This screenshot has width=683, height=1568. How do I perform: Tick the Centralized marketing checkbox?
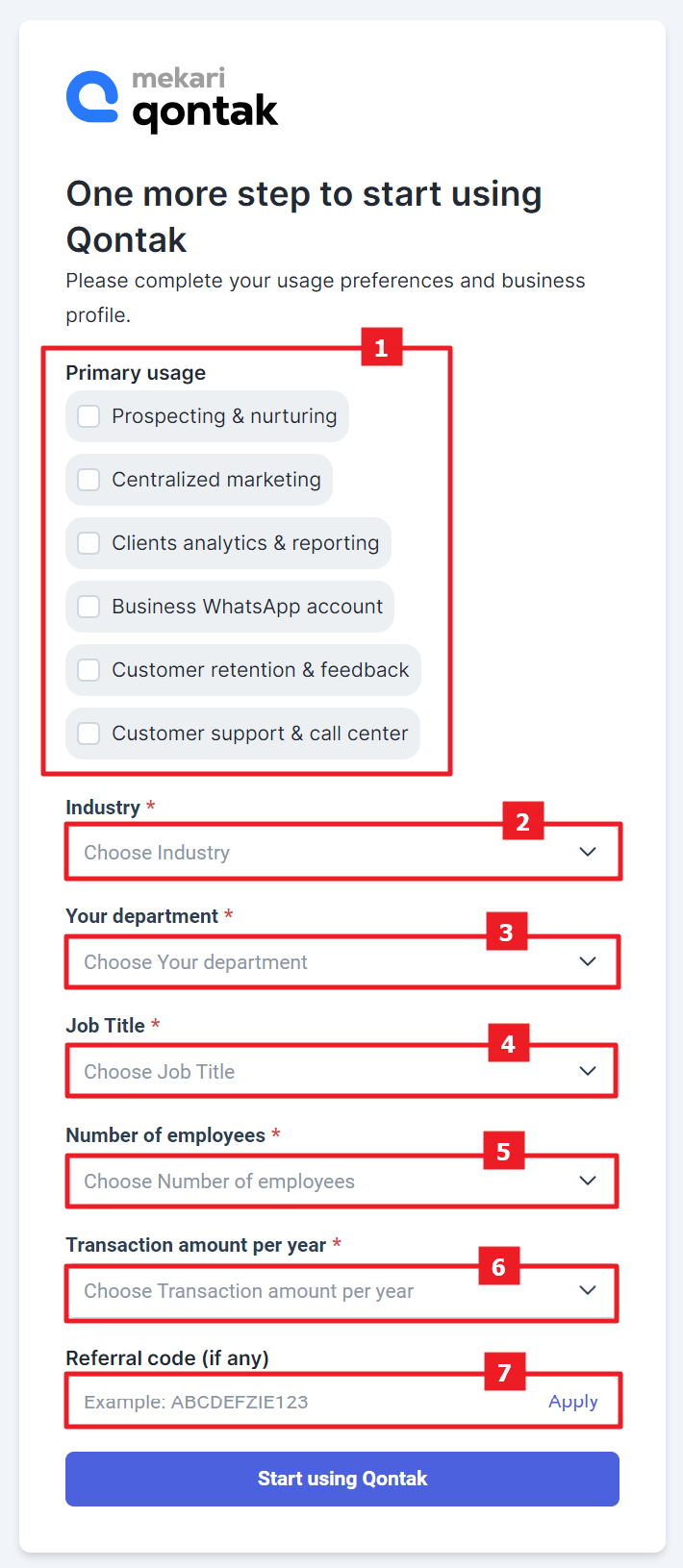click(89, 480)
